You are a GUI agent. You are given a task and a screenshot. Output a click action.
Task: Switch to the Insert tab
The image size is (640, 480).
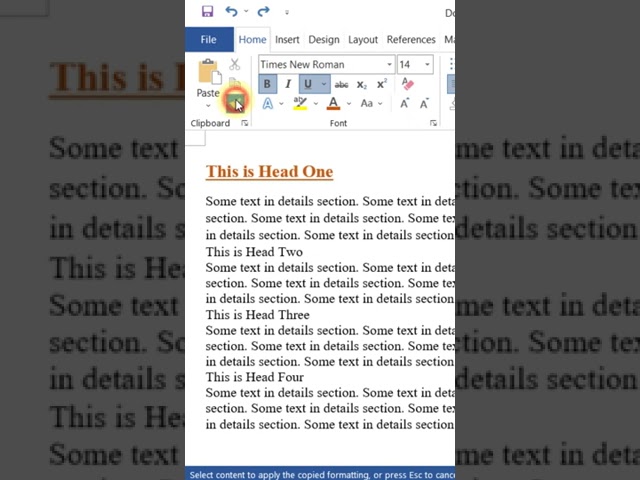click(287, 40)
